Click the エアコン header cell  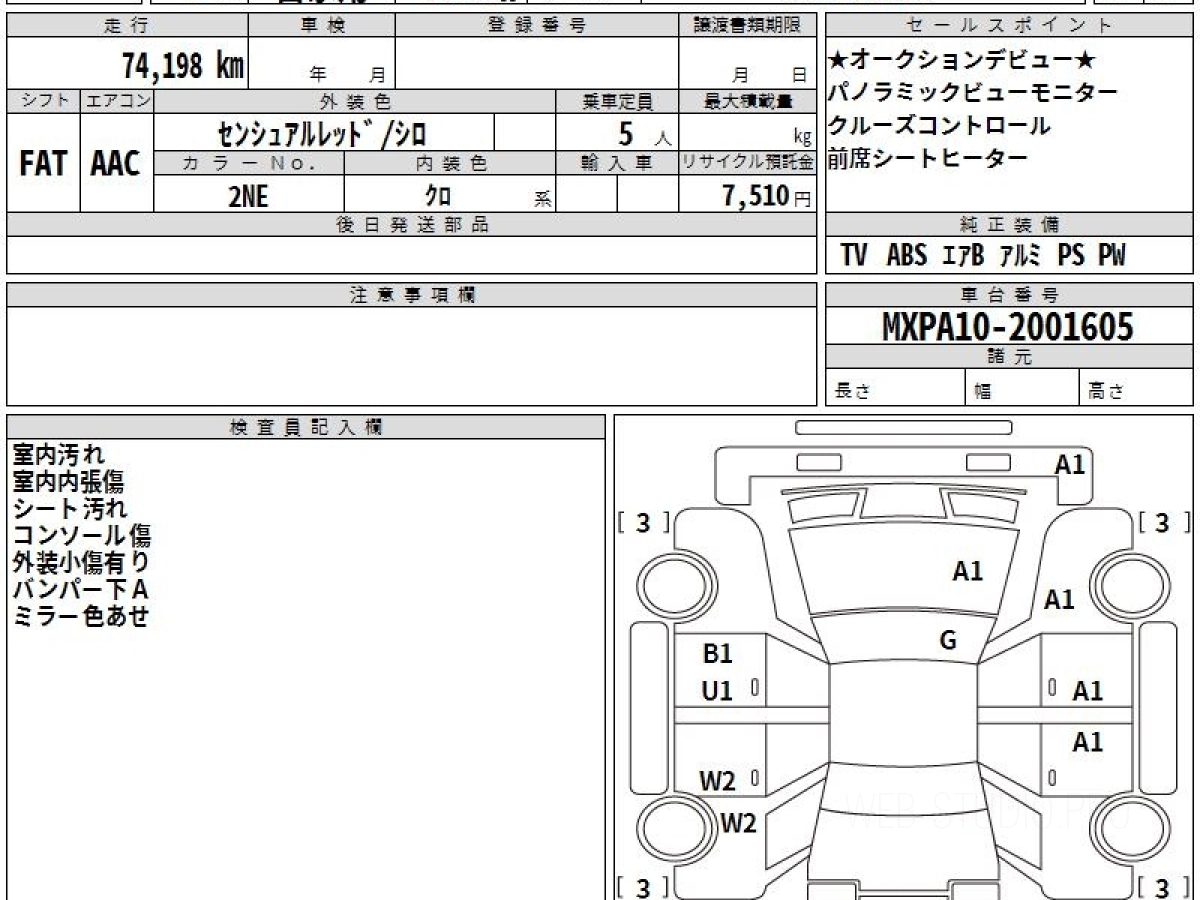tap(117, 101)
